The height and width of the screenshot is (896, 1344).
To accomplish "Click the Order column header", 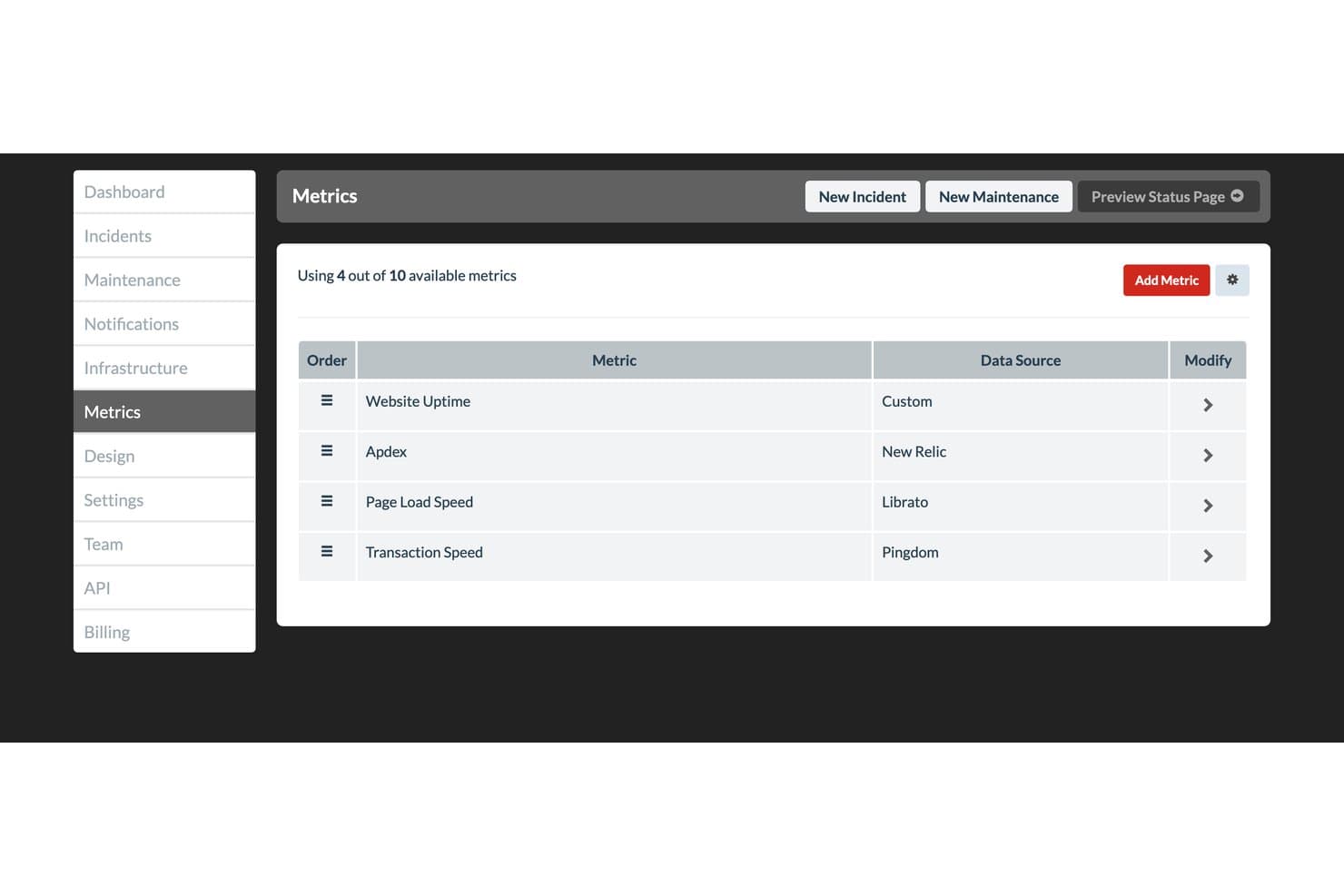I will (327, 360).
